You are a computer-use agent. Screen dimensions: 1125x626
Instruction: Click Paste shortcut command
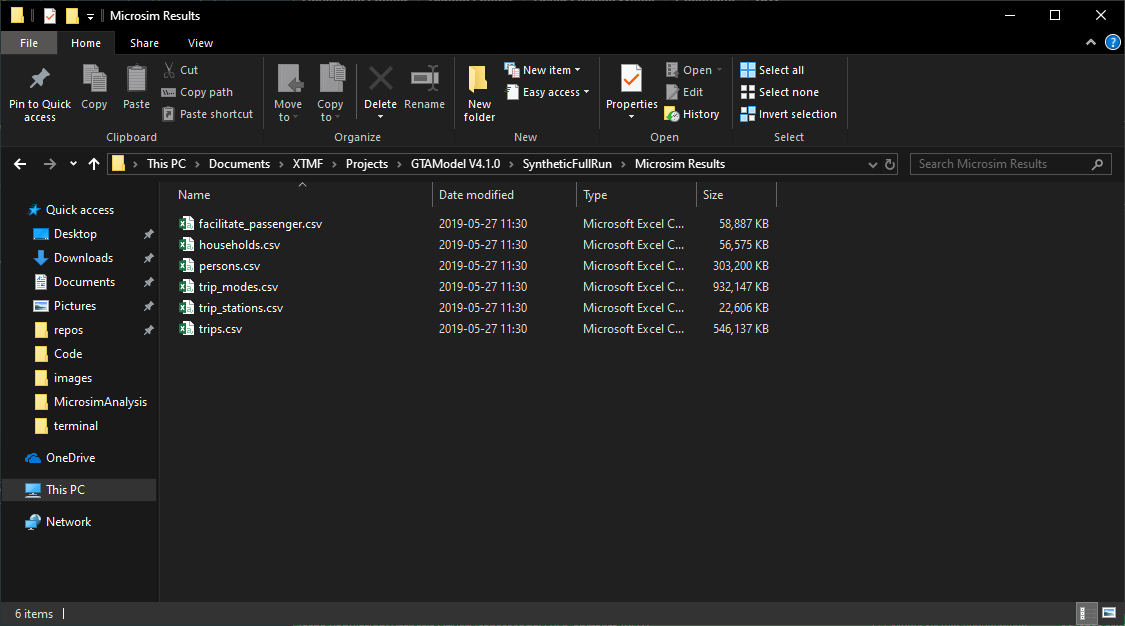point(207,114)
